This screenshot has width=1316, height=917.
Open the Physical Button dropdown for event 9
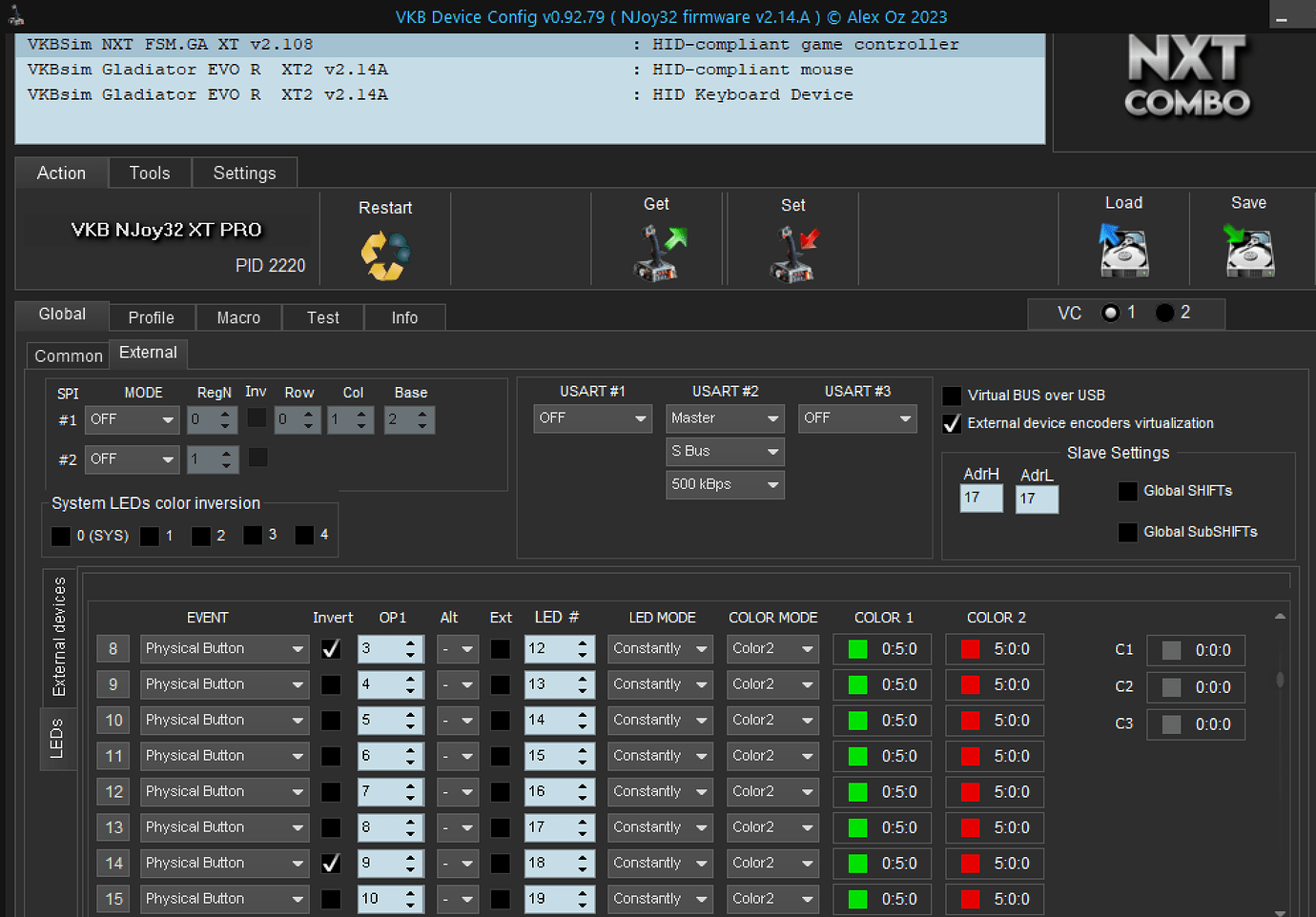pos(224,683)
